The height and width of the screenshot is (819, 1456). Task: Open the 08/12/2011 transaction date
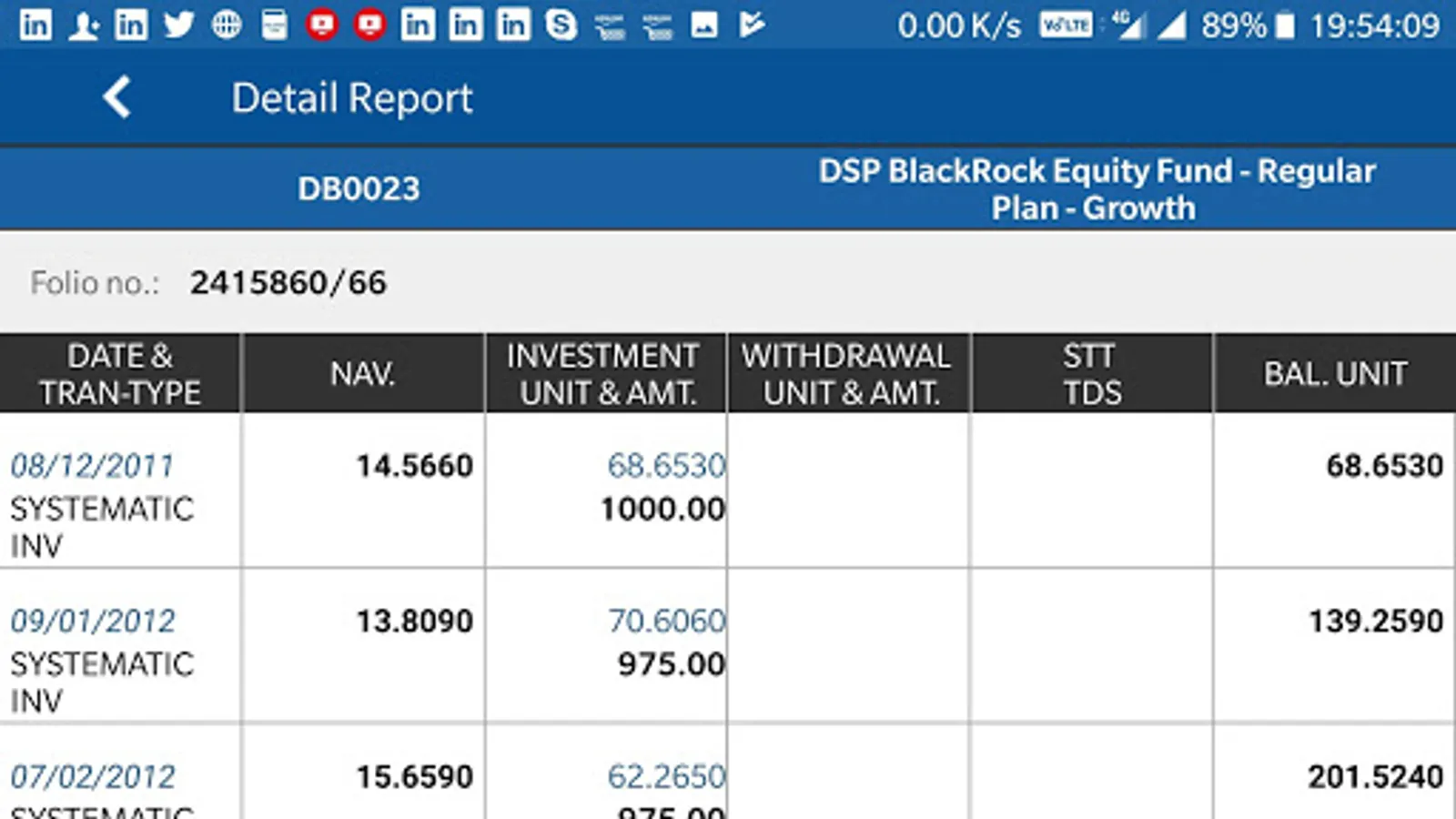(92, 466)
